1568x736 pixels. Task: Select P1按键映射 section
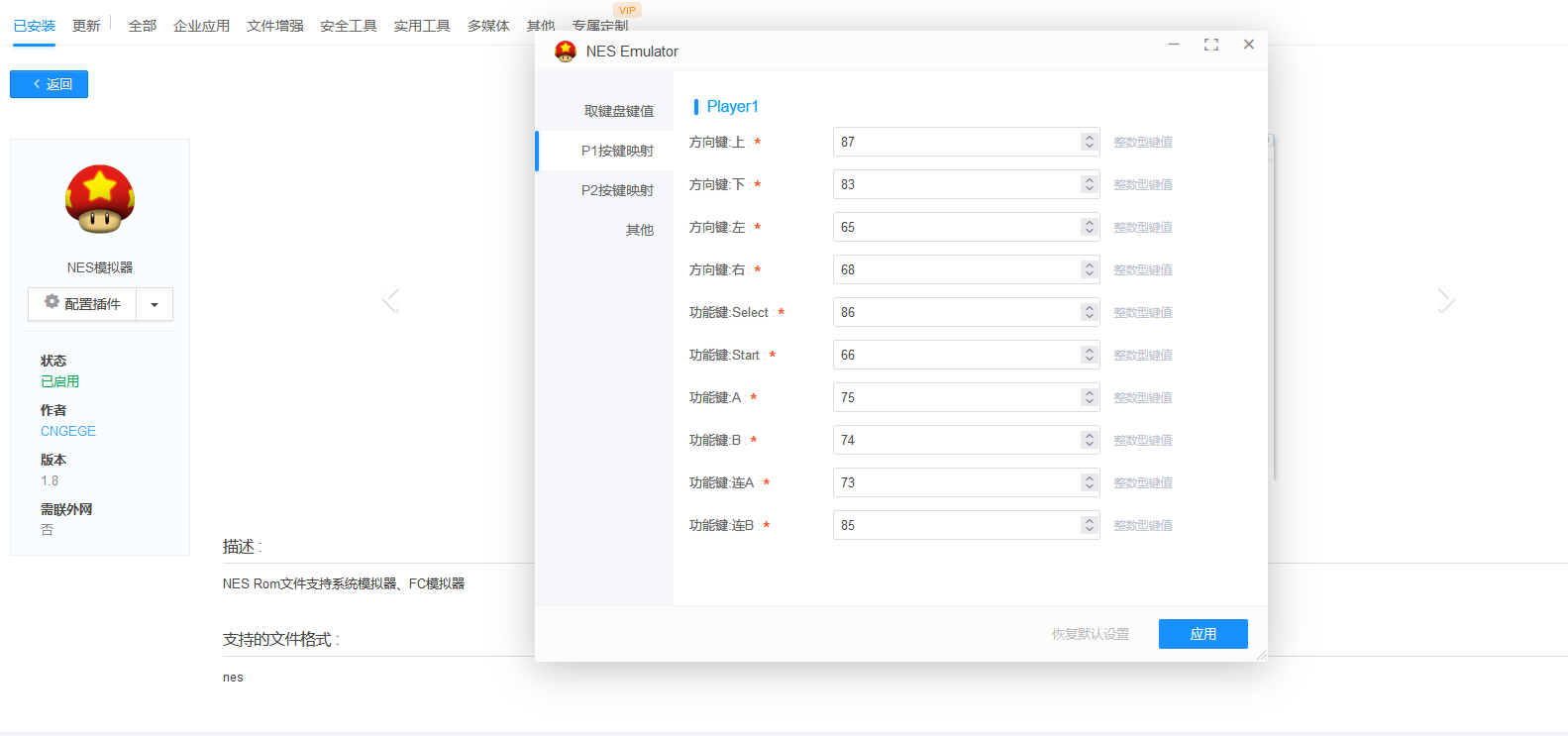point(604,151)
